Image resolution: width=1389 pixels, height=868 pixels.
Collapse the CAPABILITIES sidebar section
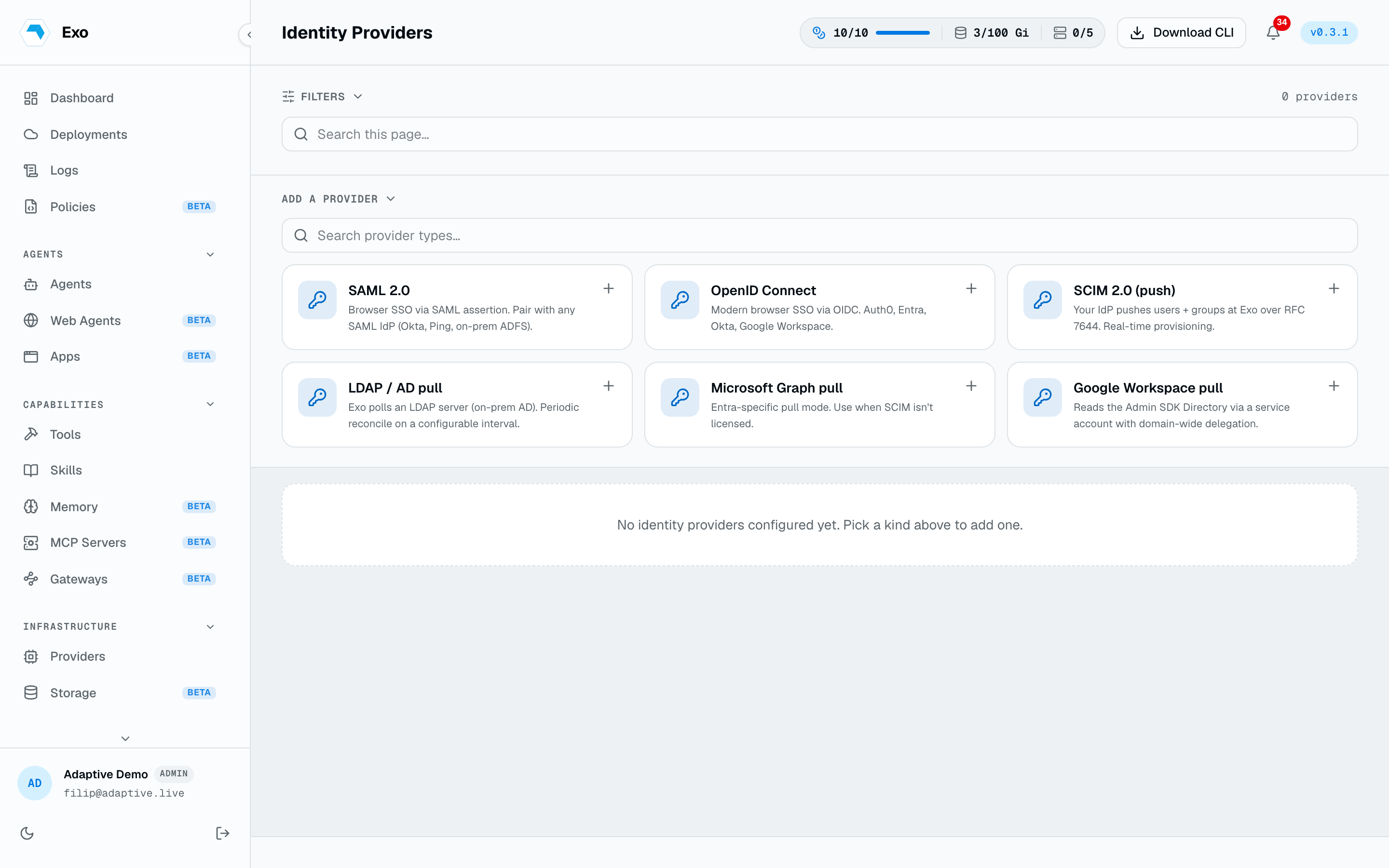pyautogui.click(x=210, y=404)
